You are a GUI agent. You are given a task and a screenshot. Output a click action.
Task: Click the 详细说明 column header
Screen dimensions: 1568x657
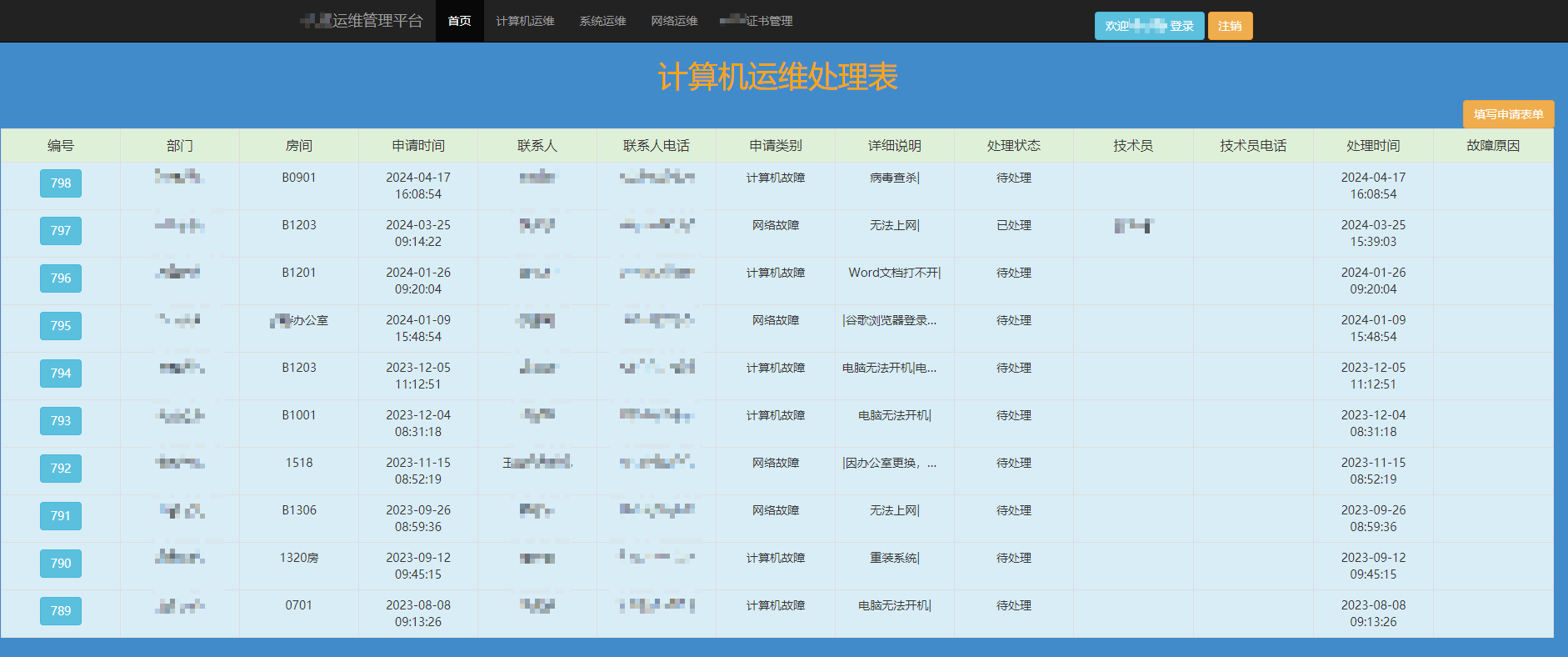click(x=895, y=146)
